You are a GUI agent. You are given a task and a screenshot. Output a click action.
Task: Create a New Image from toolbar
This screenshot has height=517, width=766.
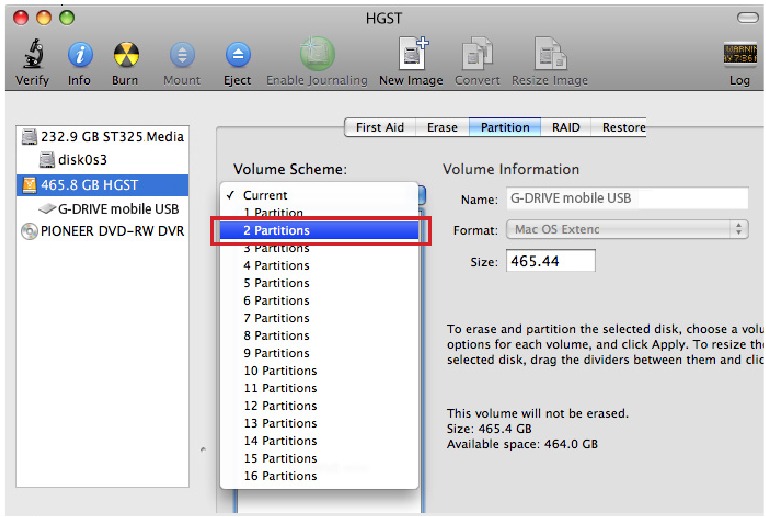(413, 53)
